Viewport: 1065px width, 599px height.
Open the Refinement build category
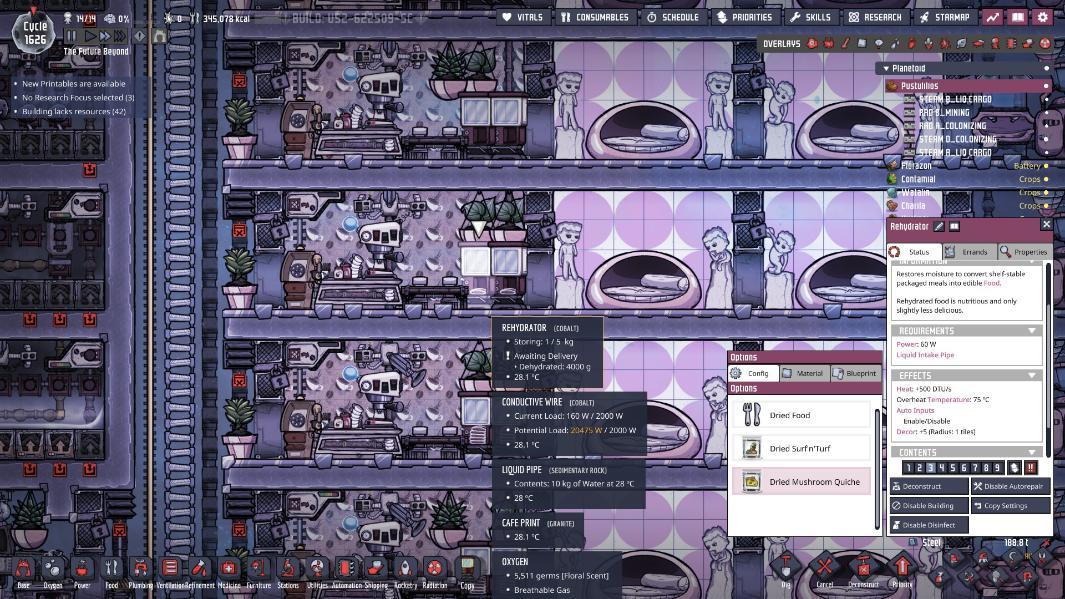200,568
